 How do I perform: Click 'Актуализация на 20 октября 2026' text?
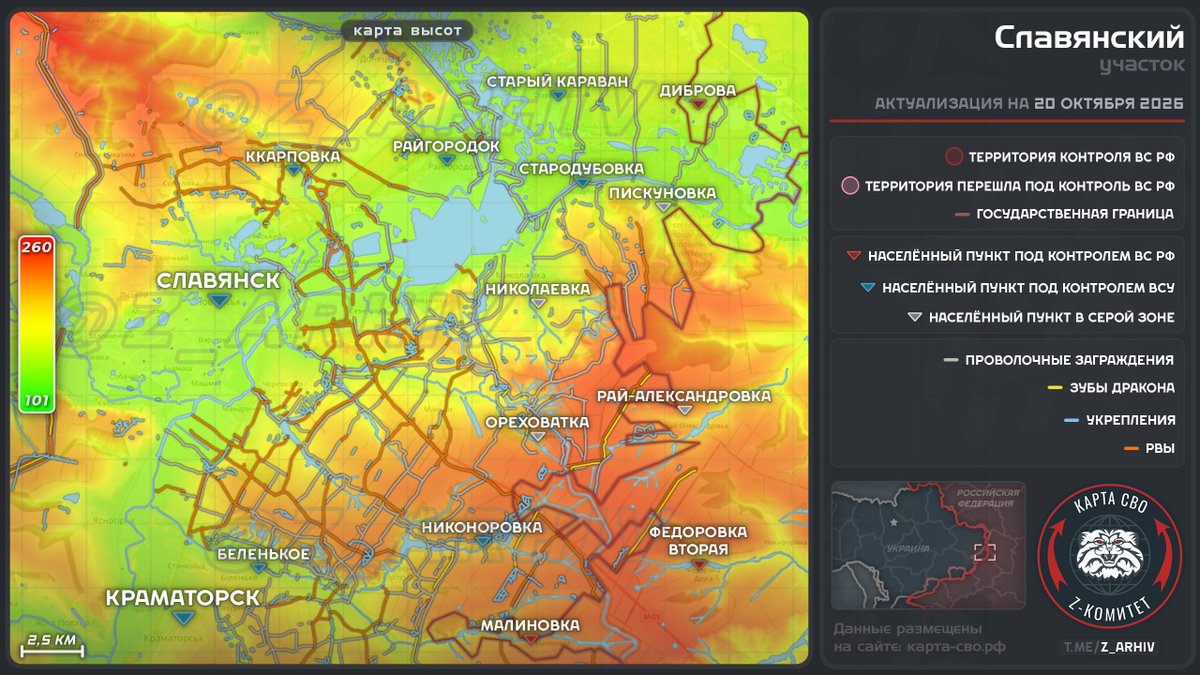coord(1028,104)
